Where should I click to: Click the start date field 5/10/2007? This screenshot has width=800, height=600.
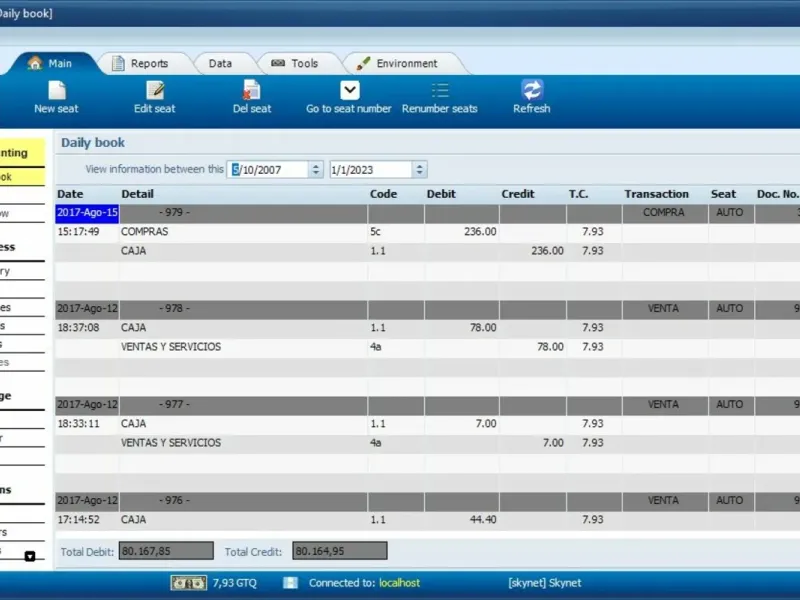(268, 170)
